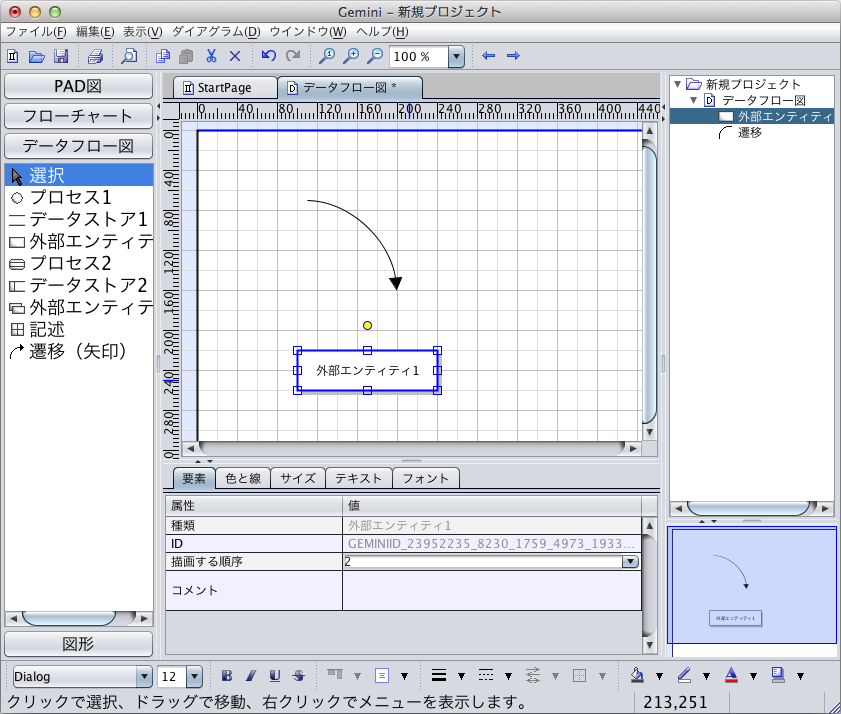Go back with the left blue arrow

[488, 55]
